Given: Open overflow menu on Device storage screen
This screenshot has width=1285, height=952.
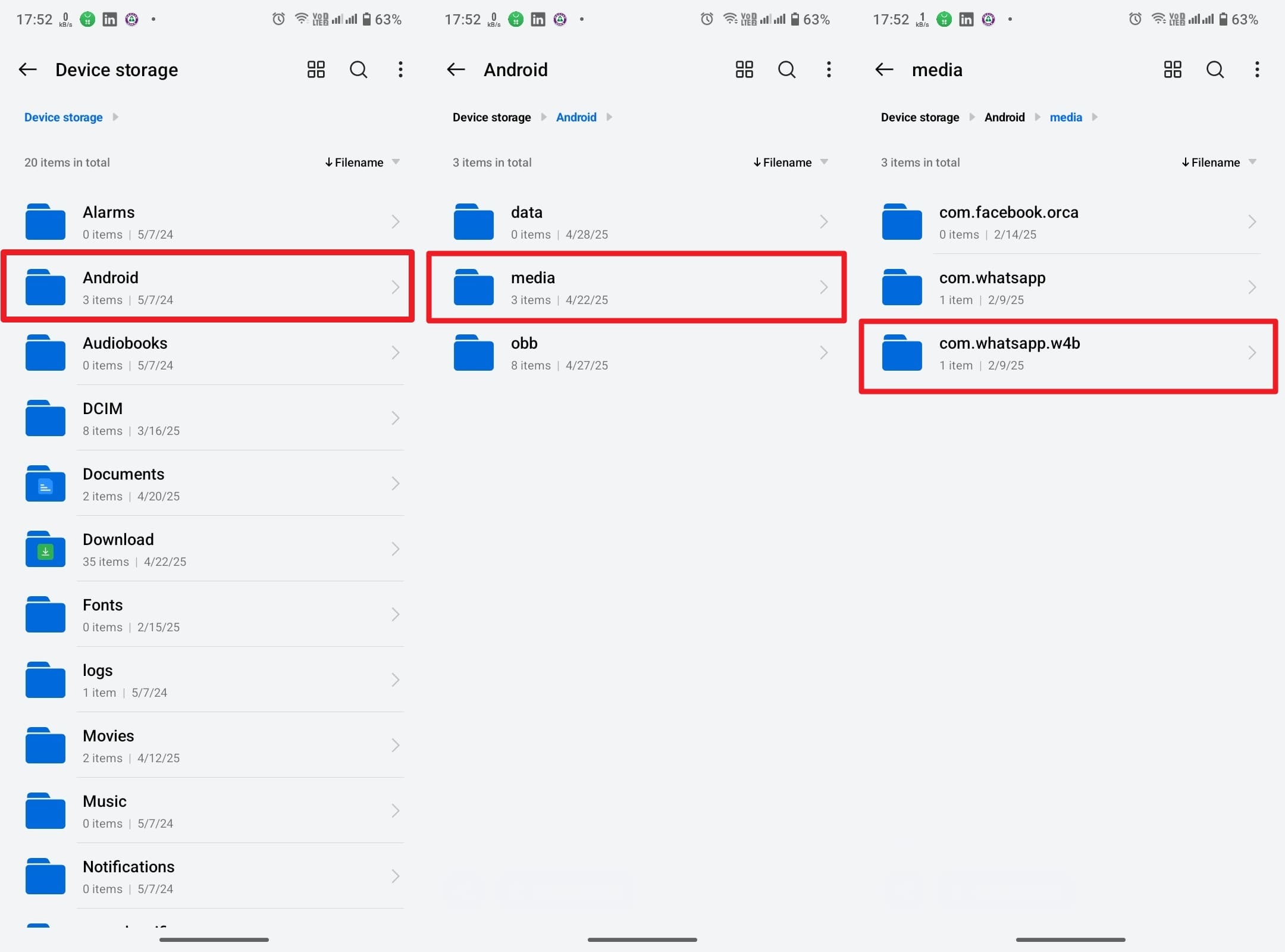Looking at the screenshot, I should [400, 70].
